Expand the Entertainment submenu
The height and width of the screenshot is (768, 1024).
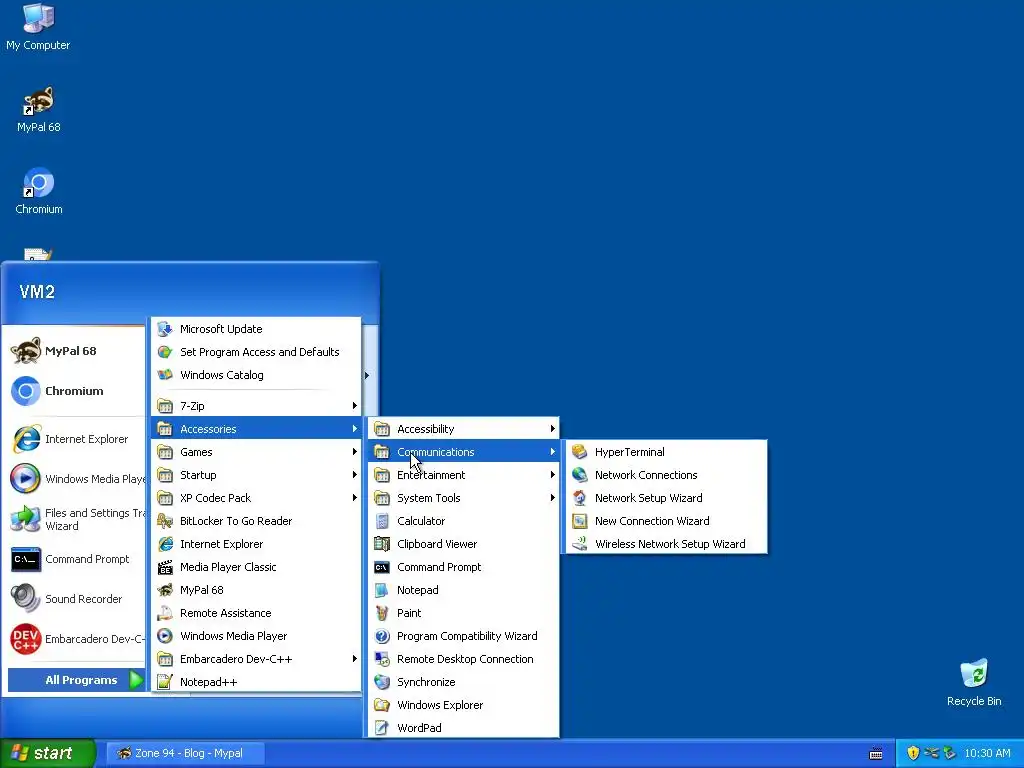pos(464,475)
